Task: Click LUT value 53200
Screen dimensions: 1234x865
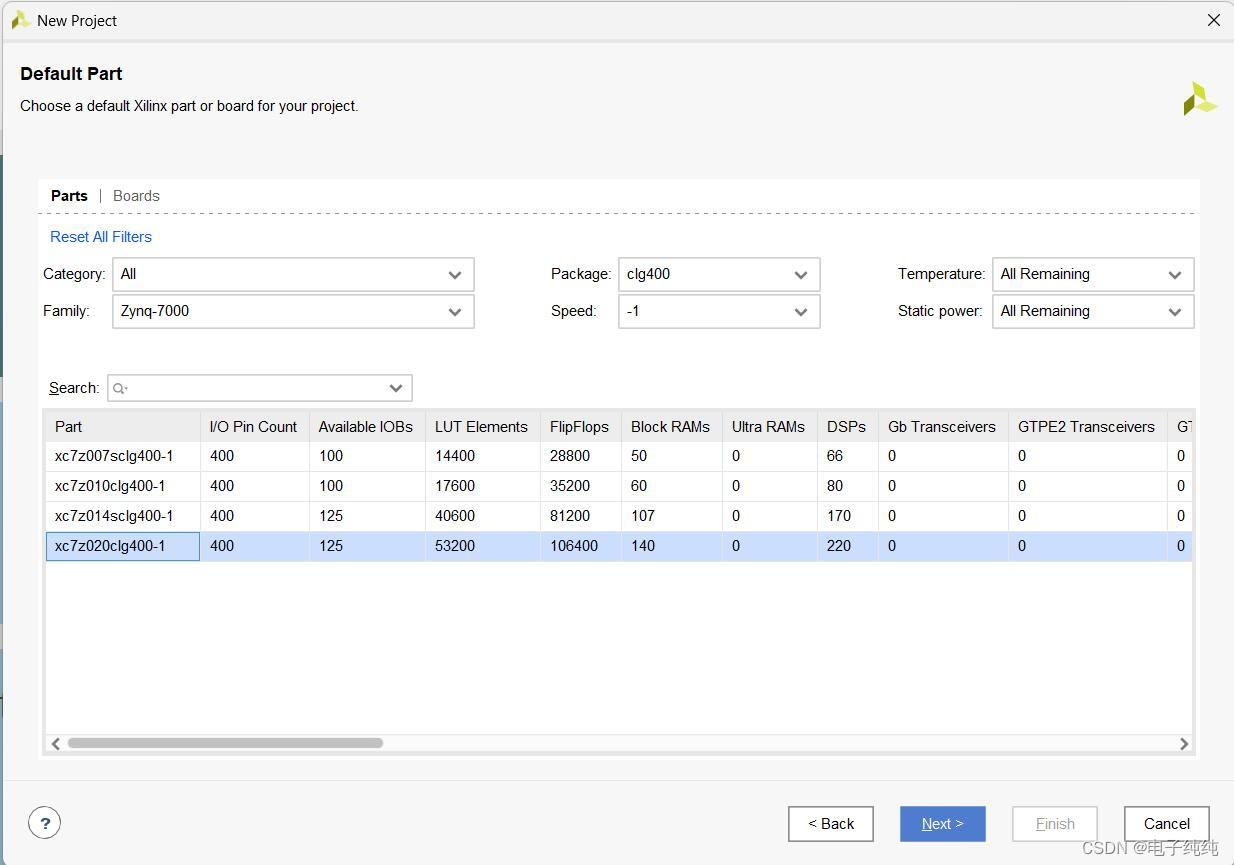Action: pos(455,546)
